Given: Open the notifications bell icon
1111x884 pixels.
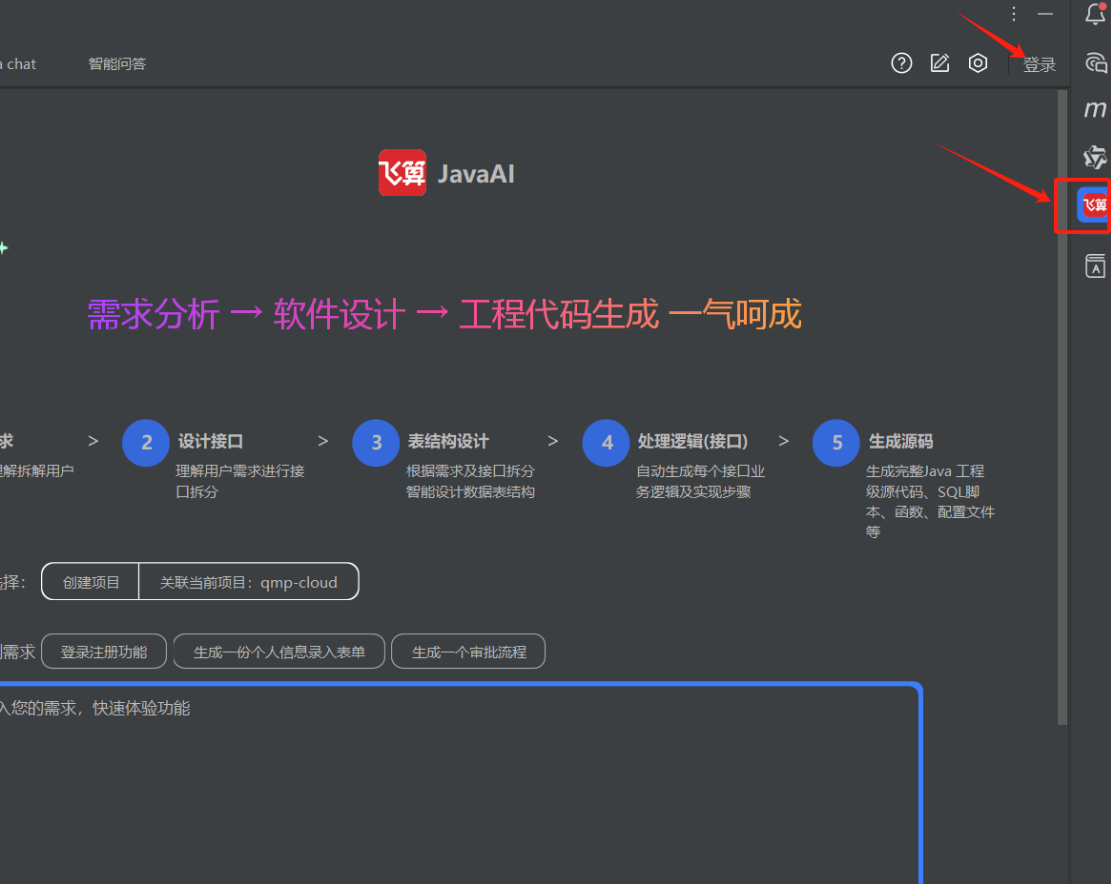Looking at the screenshot, I should tap(1095, 13).
